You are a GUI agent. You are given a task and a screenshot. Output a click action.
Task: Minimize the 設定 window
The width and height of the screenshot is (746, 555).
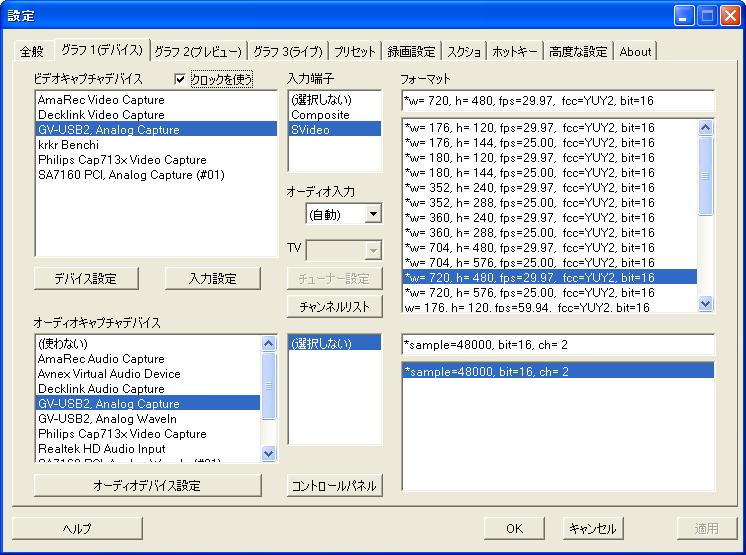click(684, 16)
